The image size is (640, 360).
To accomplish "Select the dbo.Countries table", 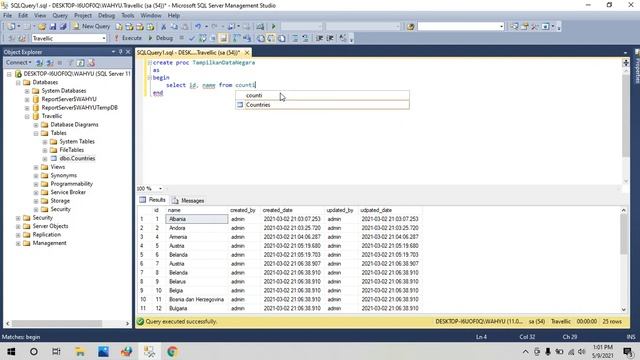I will click(x=77, y=158).
